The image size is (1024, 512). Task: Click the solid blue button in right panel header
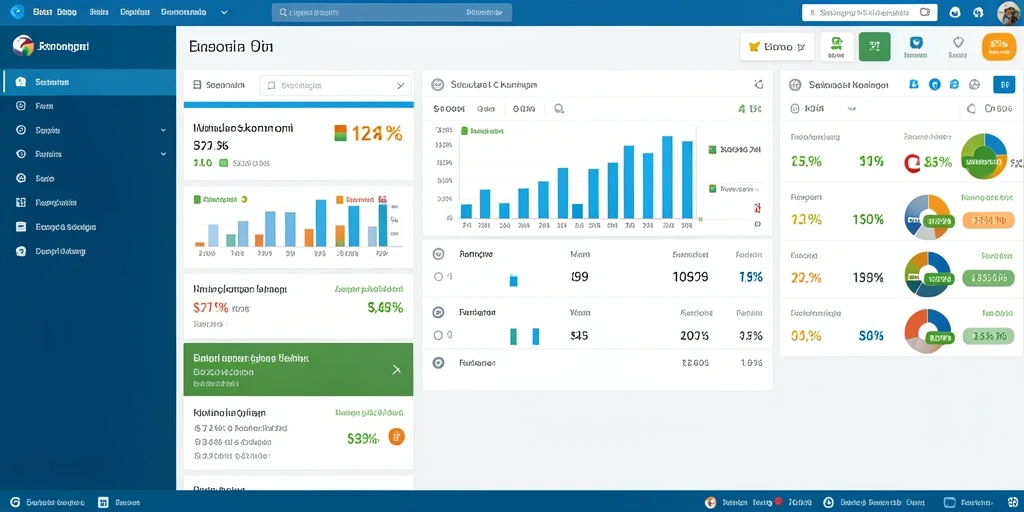(x=1004, y=84)
